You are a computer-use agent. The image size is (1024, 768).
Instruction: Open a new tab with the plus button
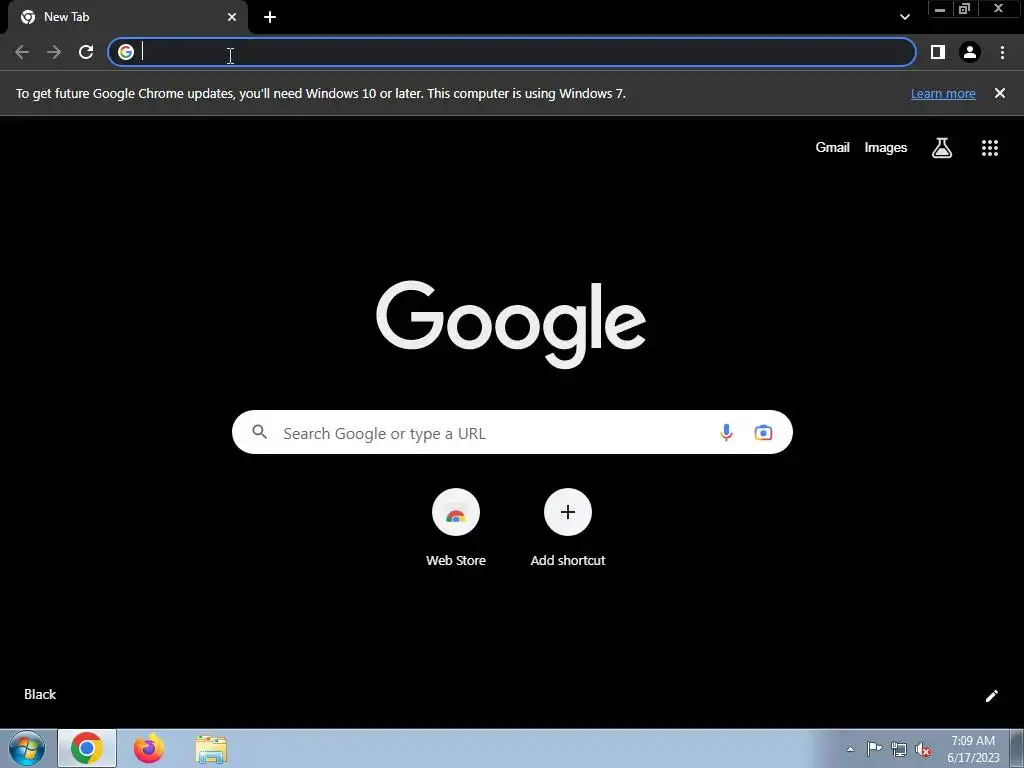click(x=270, y=17)
